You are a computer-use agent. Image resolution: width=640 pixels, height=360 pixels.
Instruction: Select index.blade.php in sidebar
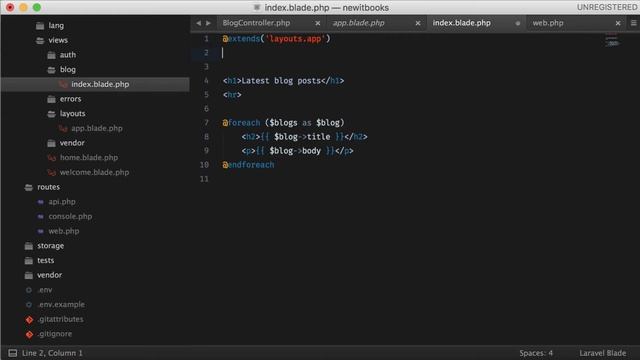(100, 84)
